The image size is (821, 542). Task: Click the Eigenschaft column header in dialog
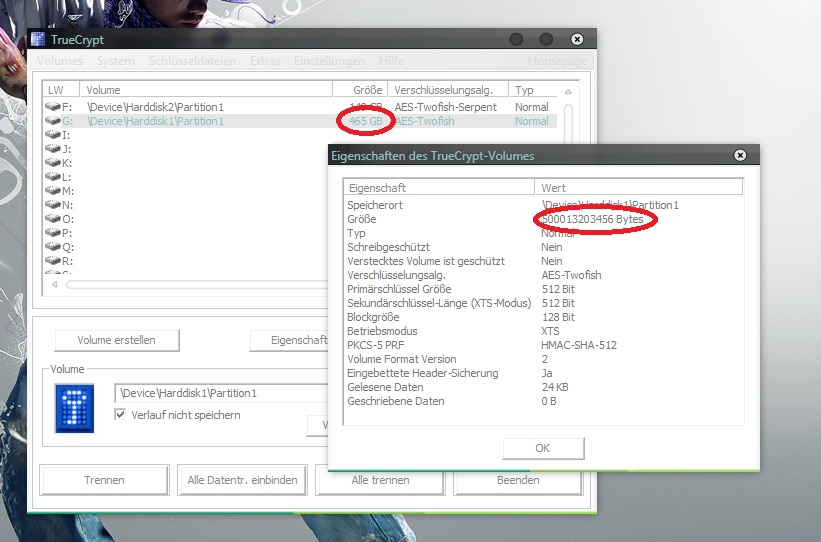(439, 187)
